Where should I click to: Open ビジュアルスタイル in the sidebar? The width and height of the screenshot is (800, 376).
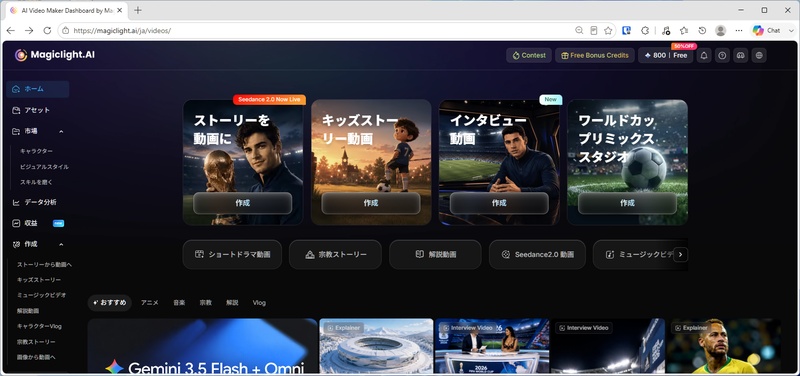pos(44,167)
